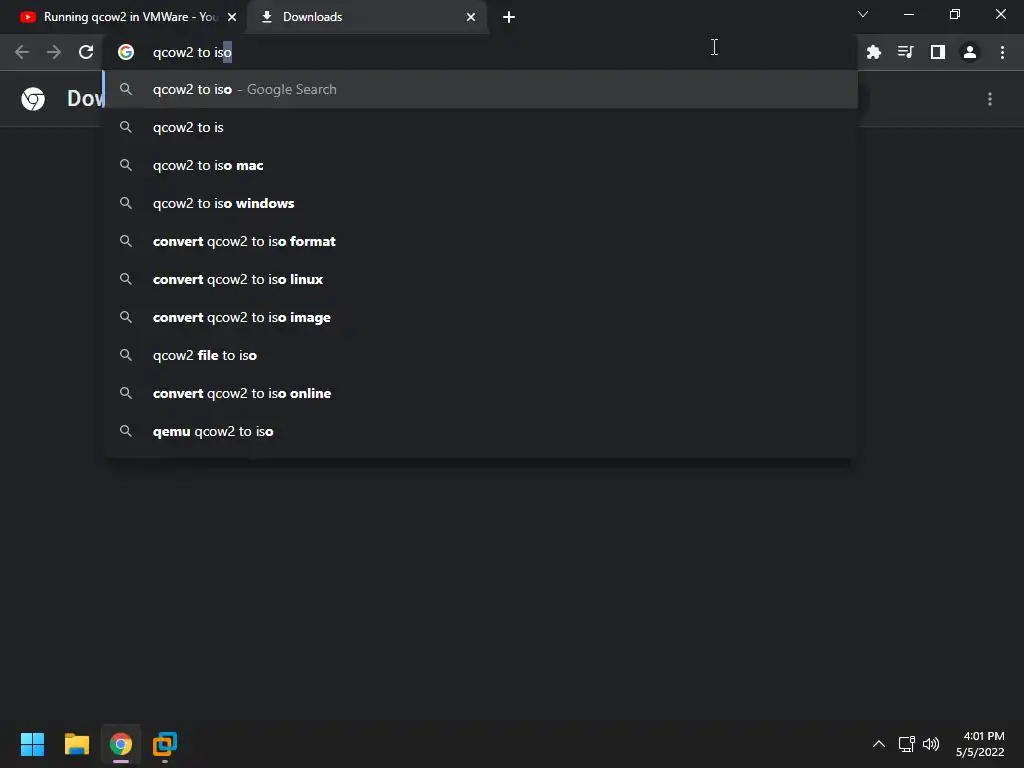The width and height of the screenshot is (1024, 768).
Task: Click the back navigation arrow
Action: point(22,52)
